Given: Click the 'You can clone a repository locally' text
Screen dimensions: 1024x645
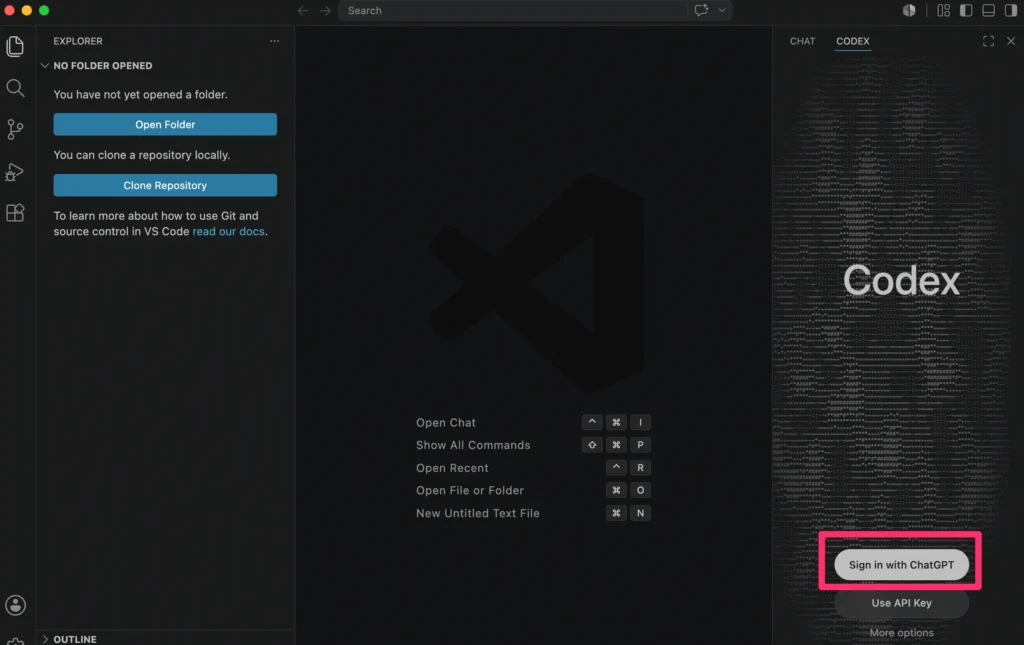Looking at the screenshot, I should (x=142, y=155).
